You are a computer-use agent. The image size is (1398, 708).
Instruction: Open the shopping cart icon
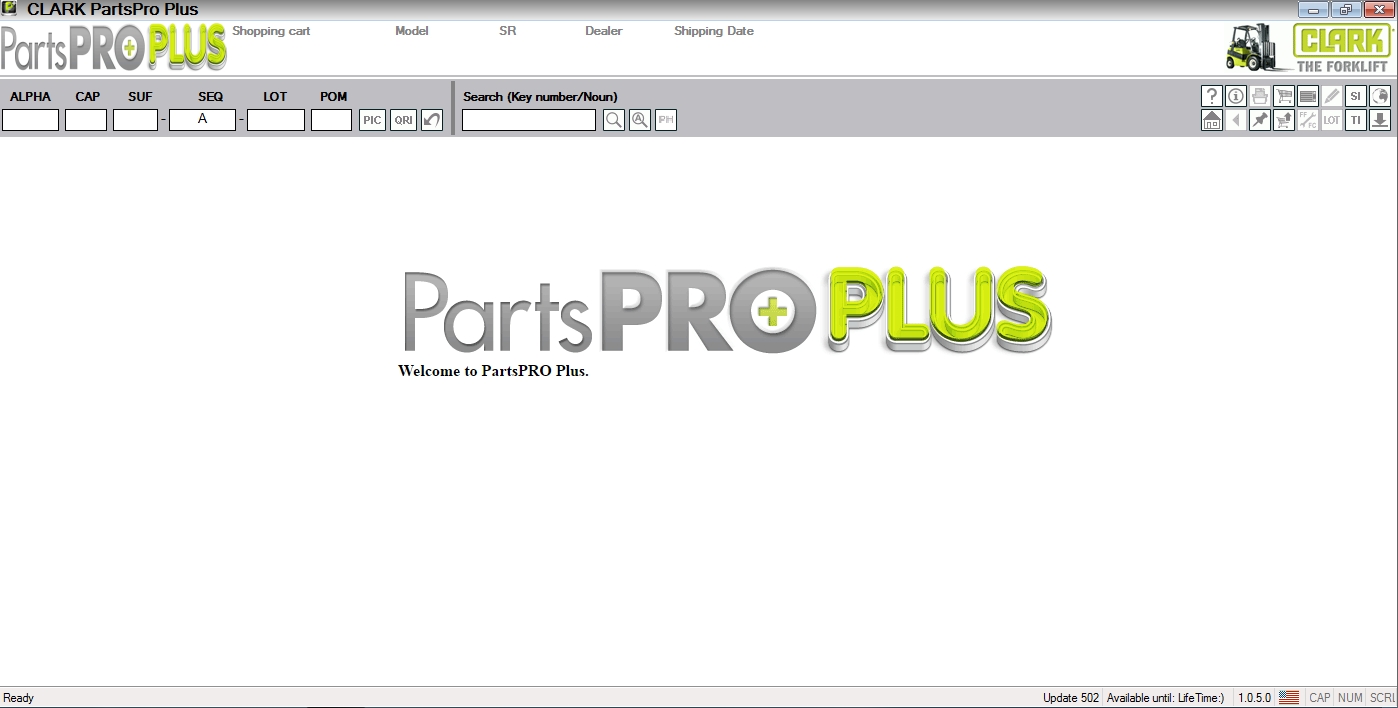click(x=1284, y=96)
